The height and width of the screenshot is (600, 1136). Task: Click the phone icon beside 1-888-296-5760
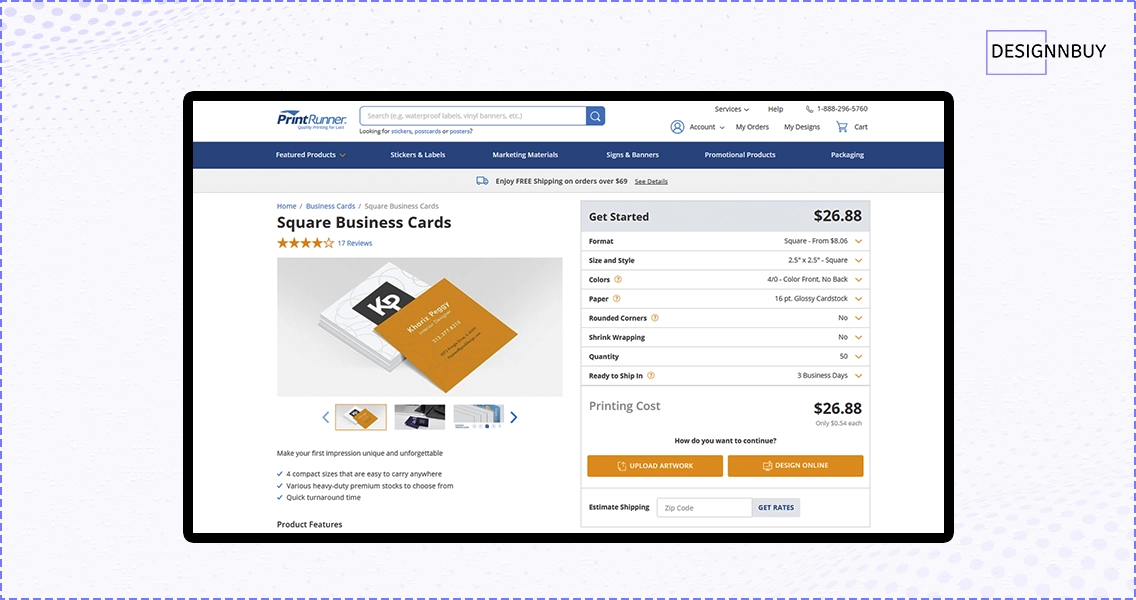tap(809, 109)
